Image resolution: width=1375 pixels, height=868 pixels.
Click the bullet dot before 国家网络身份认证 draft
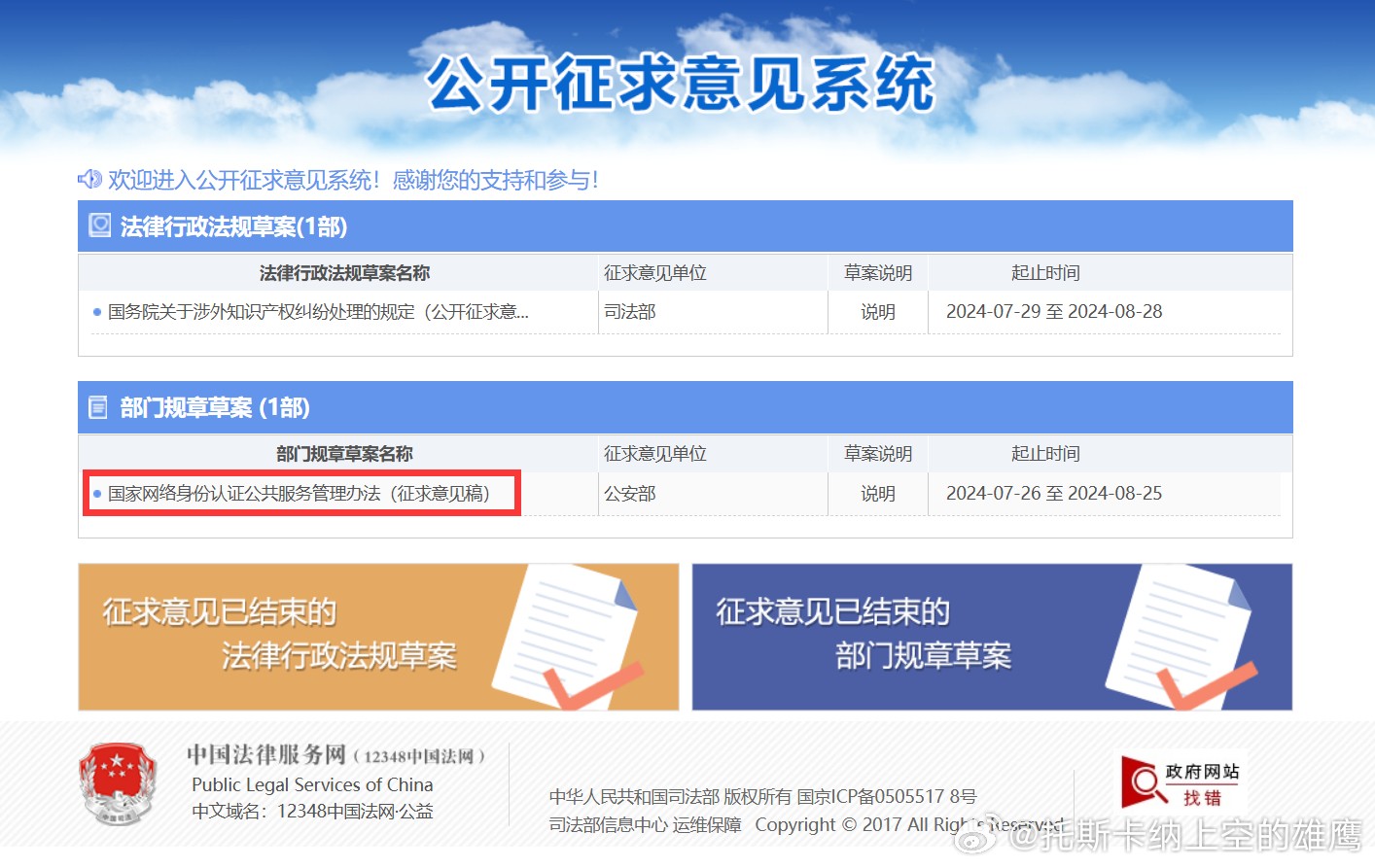click(95, 493)
